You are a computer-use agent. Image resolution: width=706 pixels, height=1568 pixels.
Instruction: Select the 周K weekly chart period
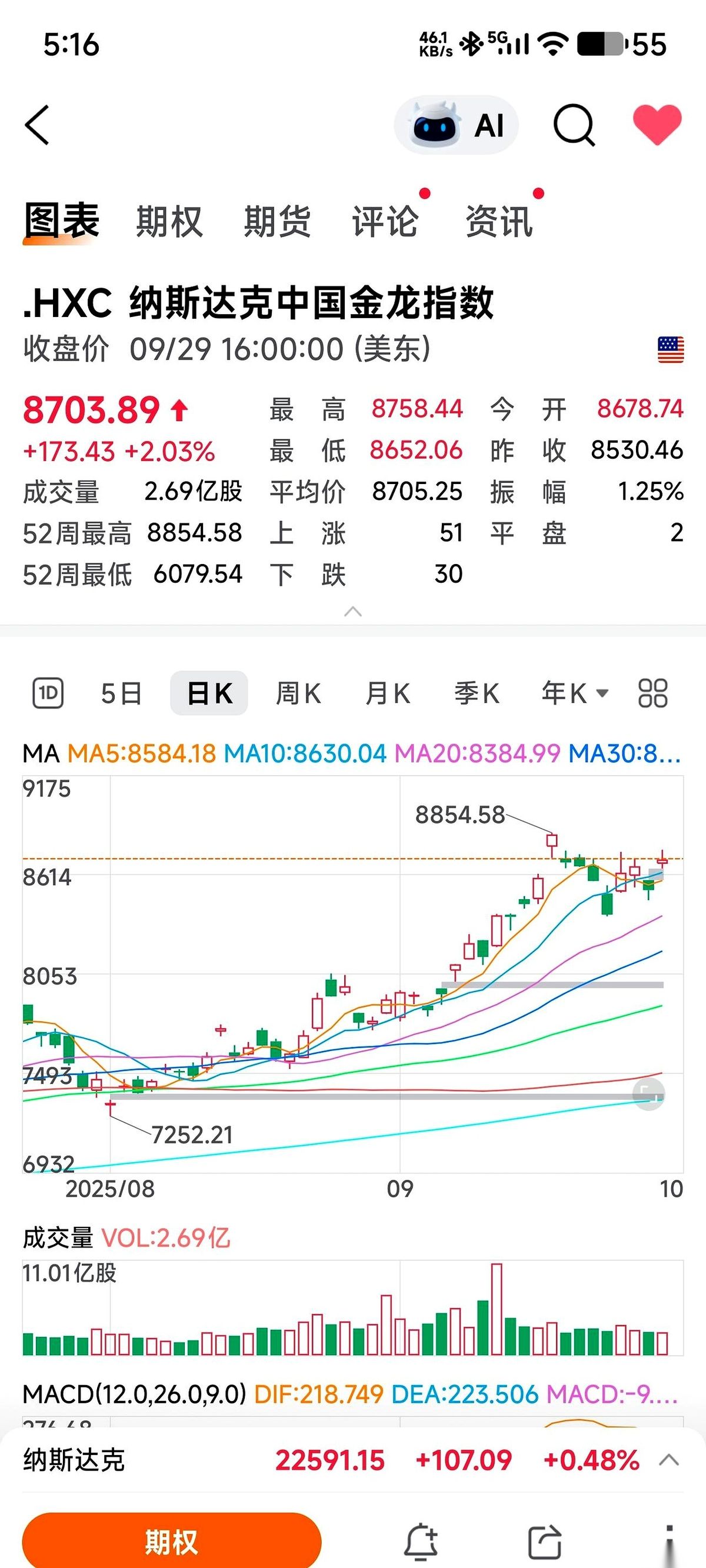(x=298, y=693)
